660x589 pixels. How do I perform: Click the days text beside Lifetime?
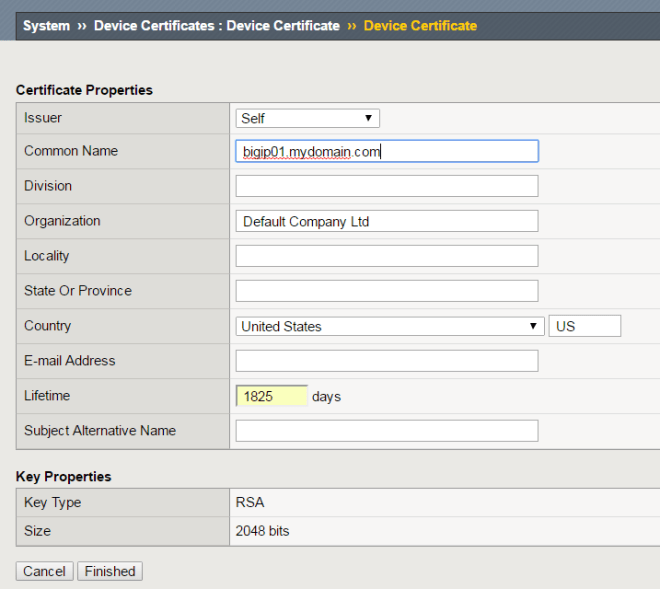pos(326,397)
